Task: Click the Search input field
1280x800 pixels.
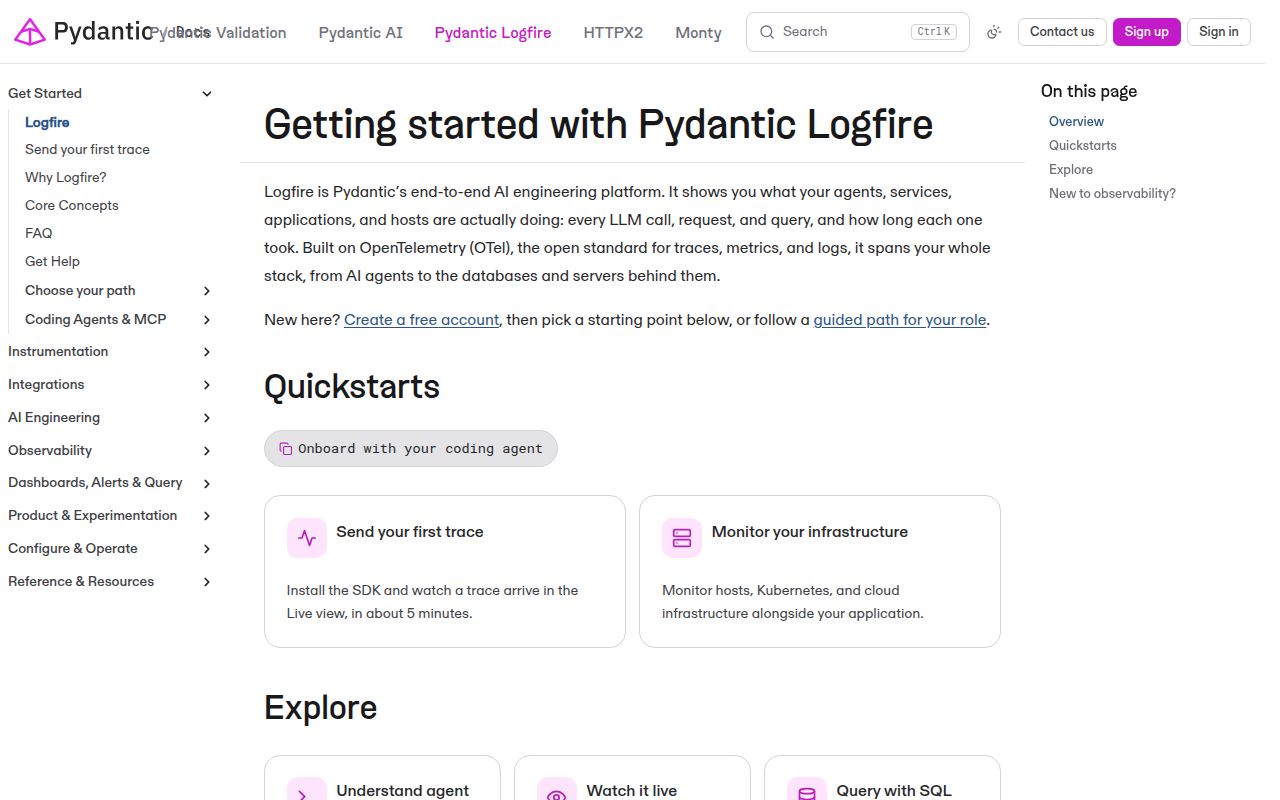Action: (x=858, y=32)
